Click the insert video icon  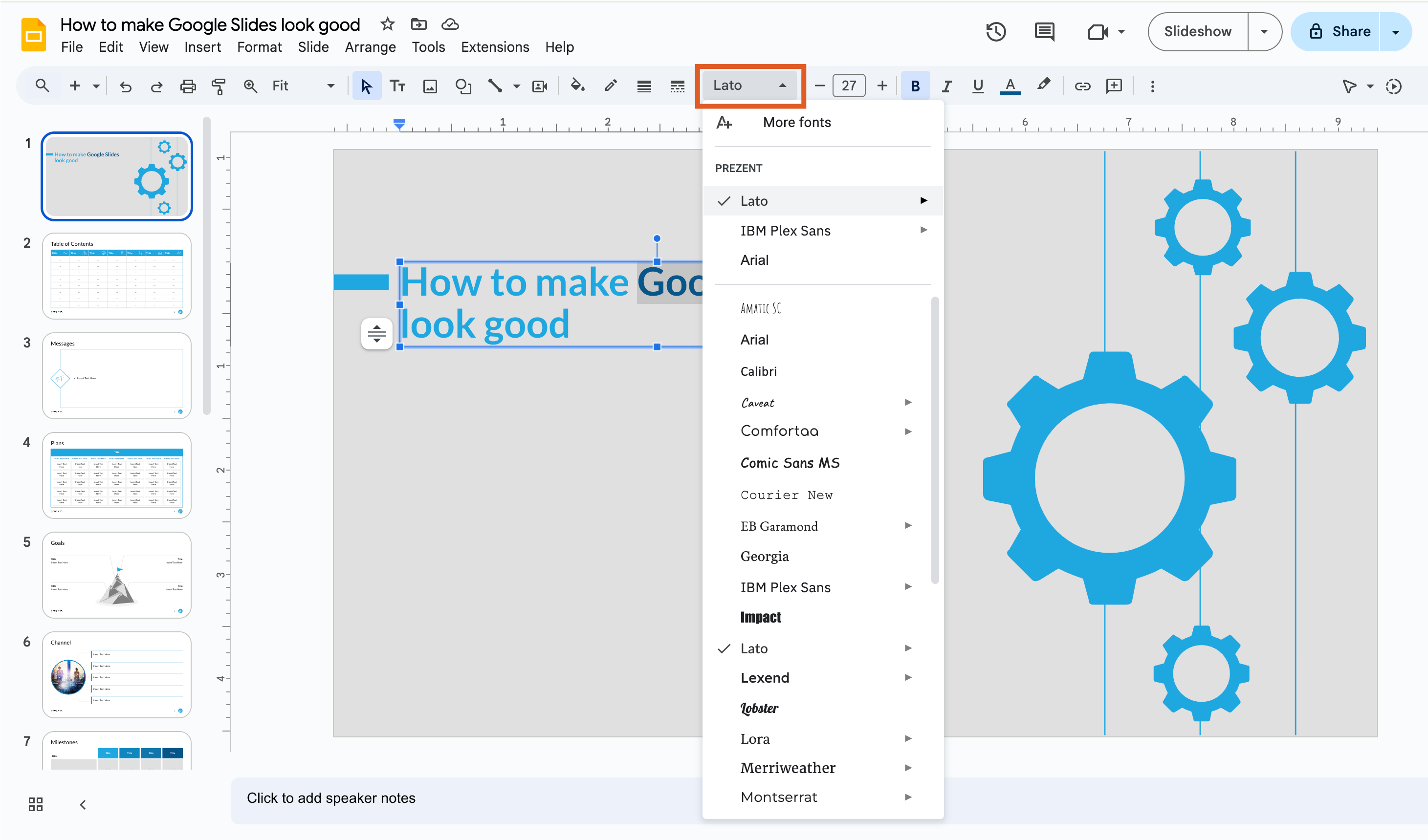539,86
